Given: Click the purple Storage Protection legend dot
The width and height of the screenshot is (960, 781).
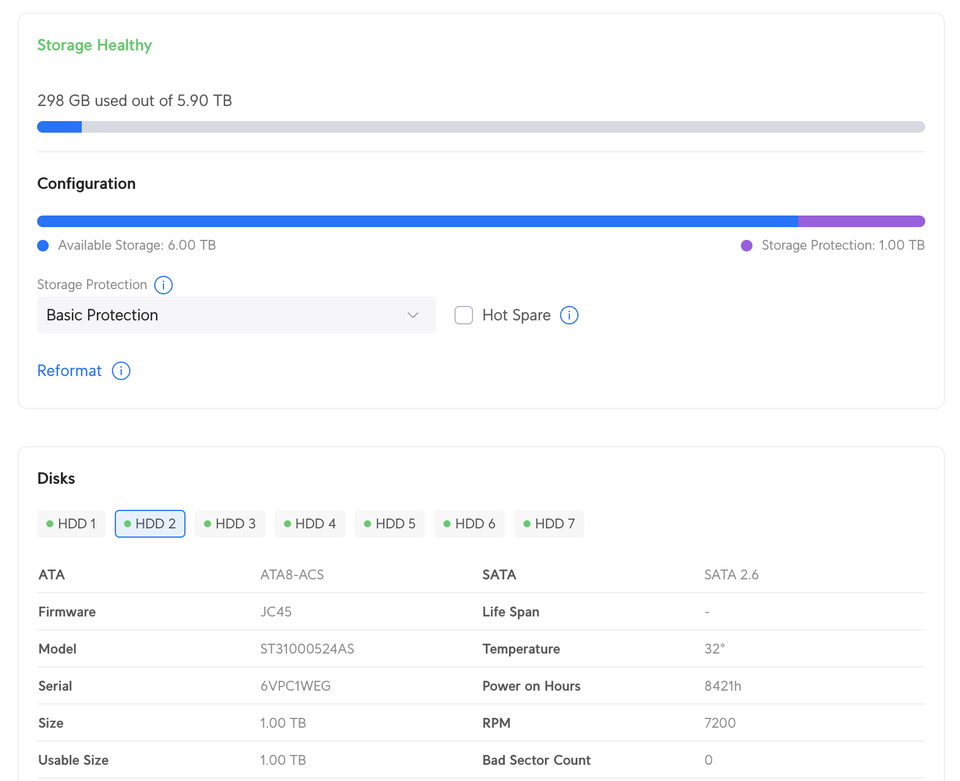Looking at the screenshot, I should 746,246.
